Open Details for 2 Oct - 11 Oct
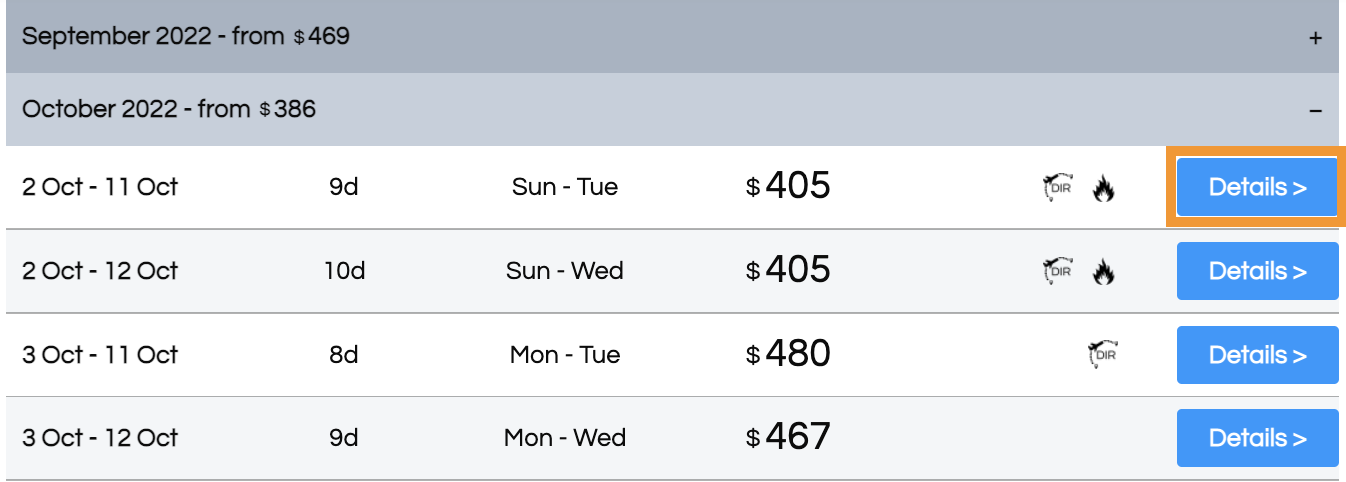Image resolution: width=1346 pixels, height=482 pixels. click(1257, 187)
